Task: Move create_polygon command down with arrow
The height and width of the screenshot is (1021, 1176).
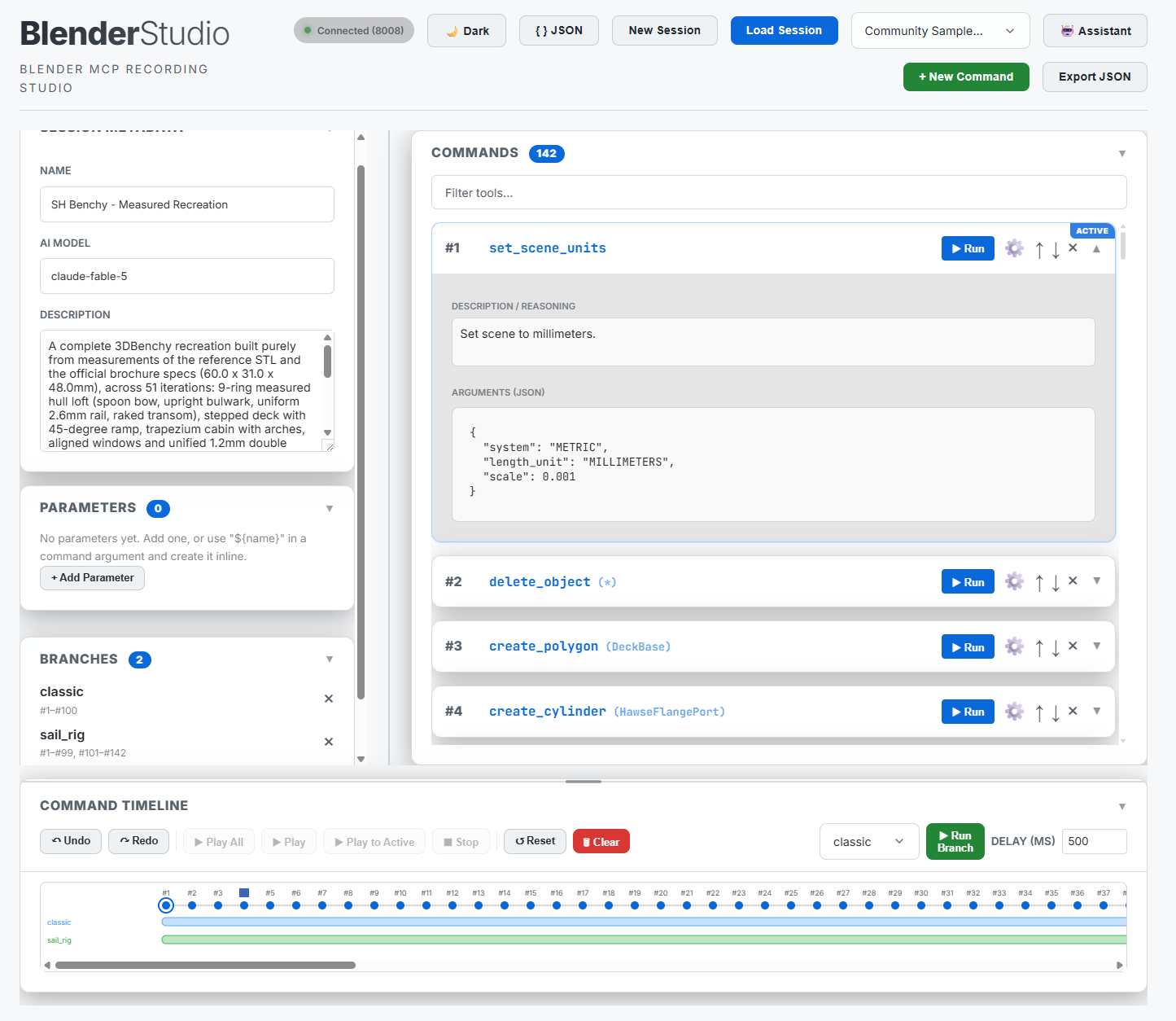Action: [1056, 647]
